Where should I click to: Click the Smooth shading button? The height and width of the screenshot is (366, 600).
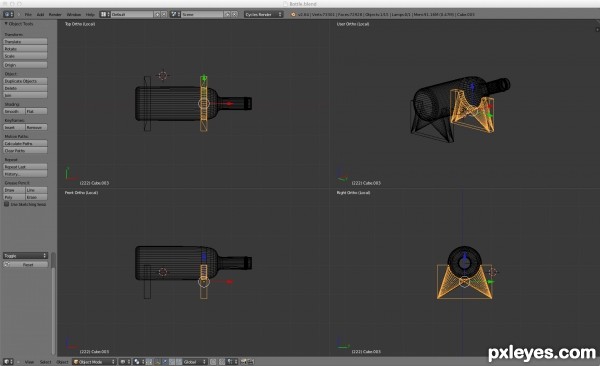[14, 111]
